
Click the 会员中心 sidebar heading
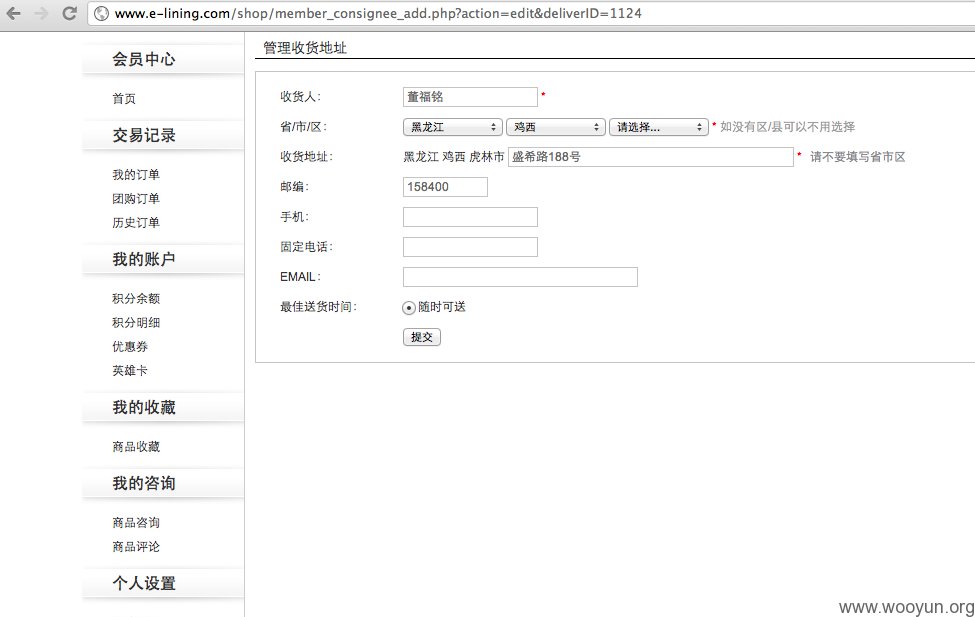point(144,59)
